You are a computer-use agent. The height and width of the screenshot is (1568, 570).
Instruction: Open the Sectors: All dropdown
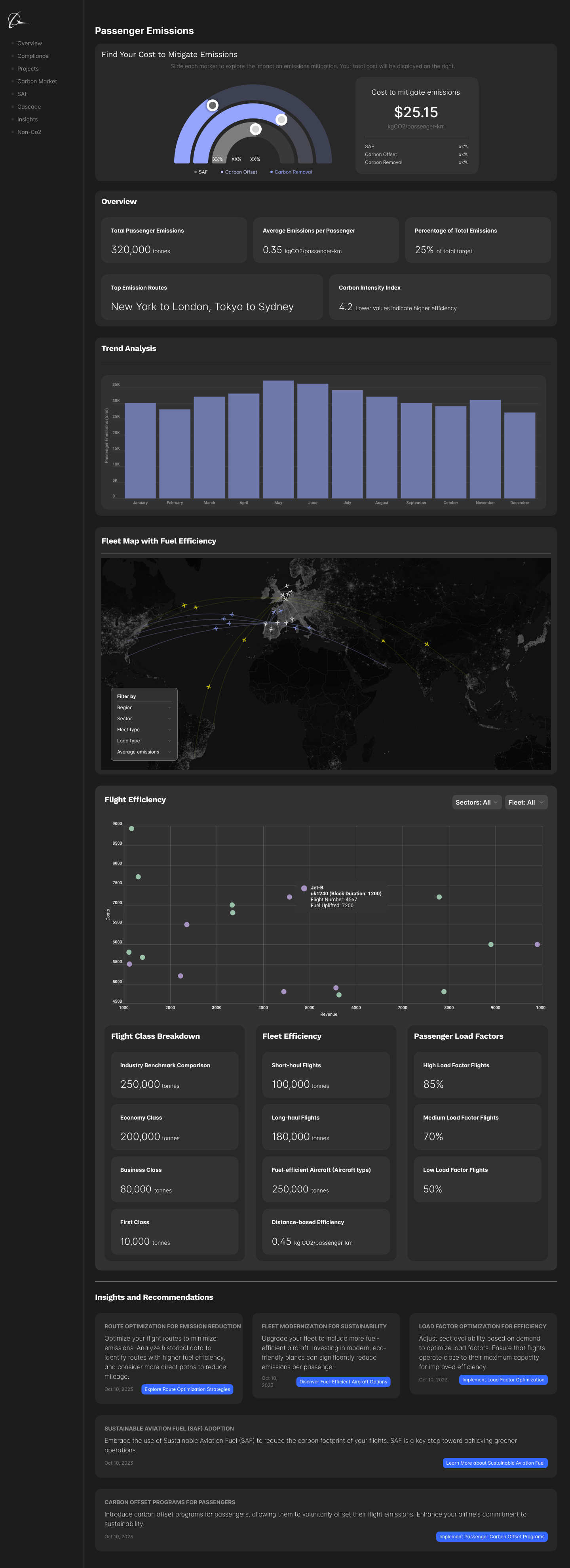(476, 802)
